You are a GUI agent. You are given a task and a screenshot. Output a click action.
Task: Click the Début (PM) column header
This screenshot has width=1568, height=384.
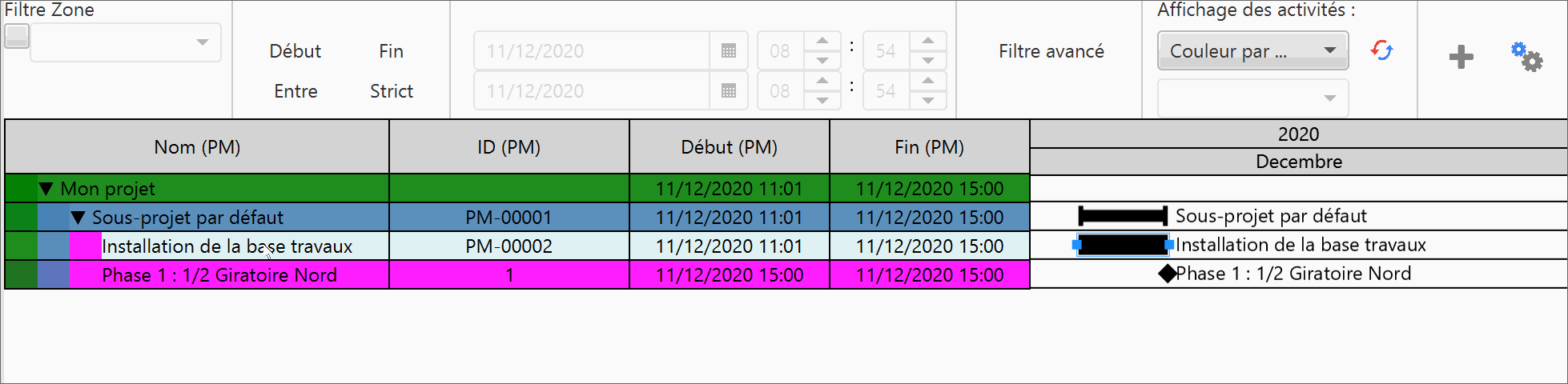tap(729, 147)
